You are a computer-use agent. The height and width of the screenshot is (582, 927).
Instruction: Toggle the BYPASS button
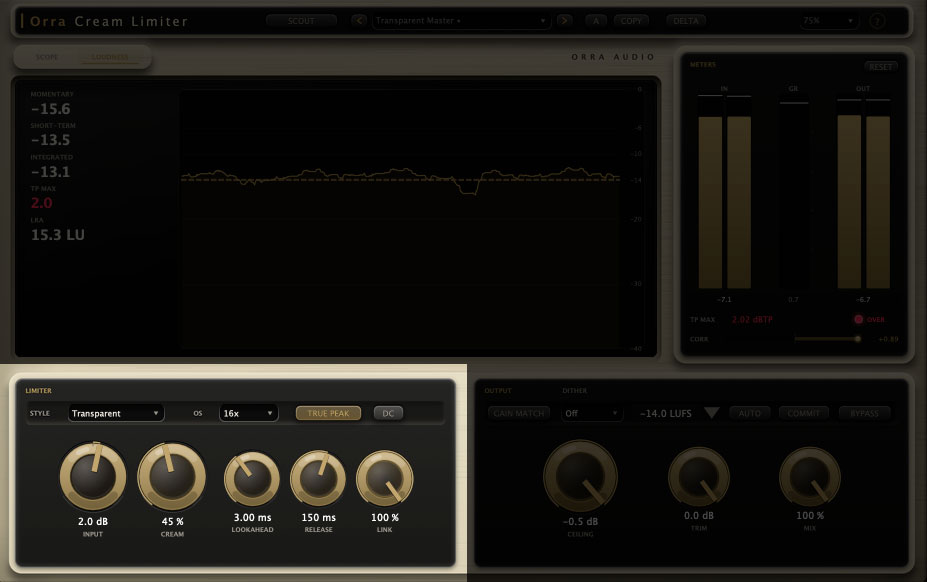[x=864, y=413]
